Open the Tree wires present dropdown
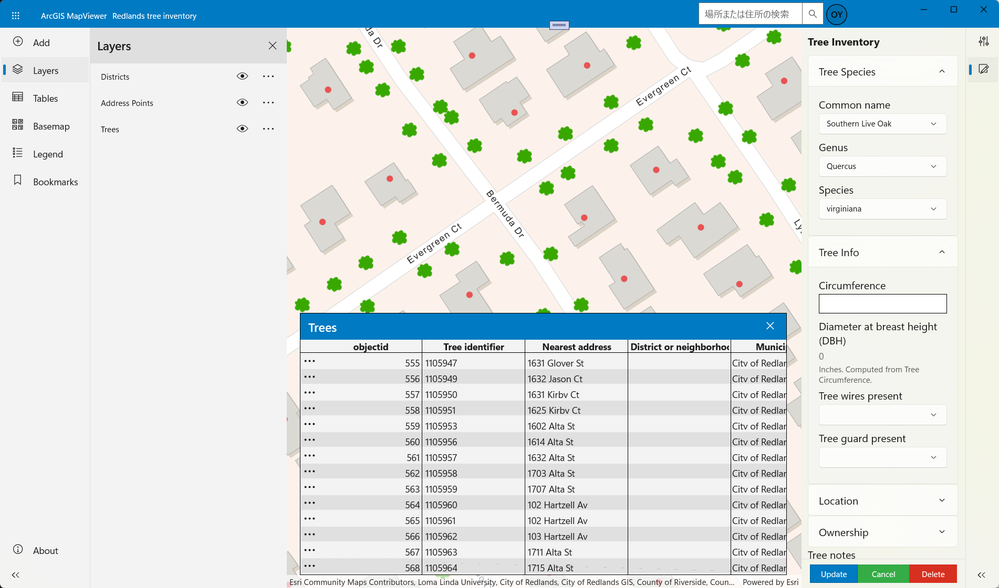This screenshot has height=588, width=999. point(882,415)
